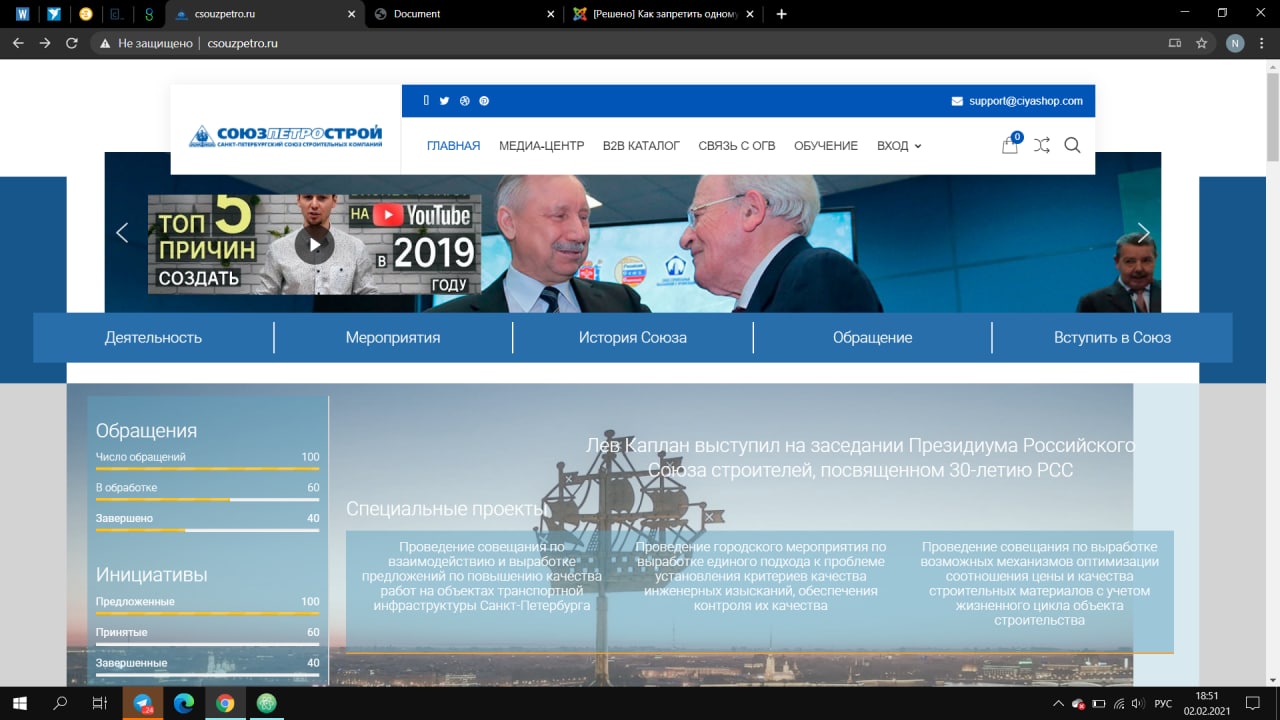Go forward with the browser forward arrow

tap(45, 43)
